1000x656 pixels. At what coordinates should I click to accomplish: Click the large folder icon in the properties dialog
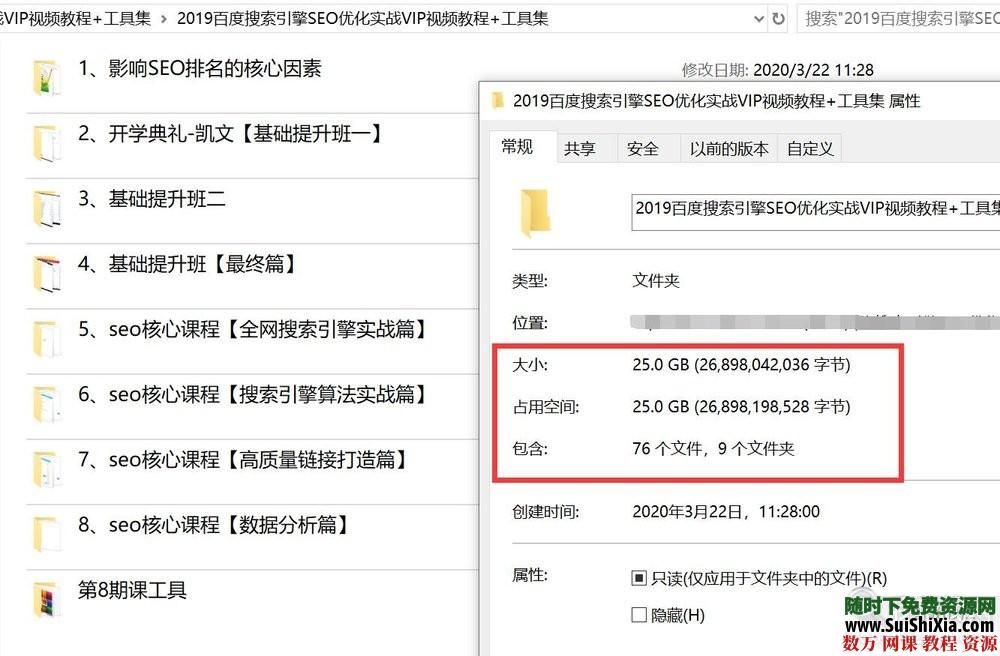(535, 209)
